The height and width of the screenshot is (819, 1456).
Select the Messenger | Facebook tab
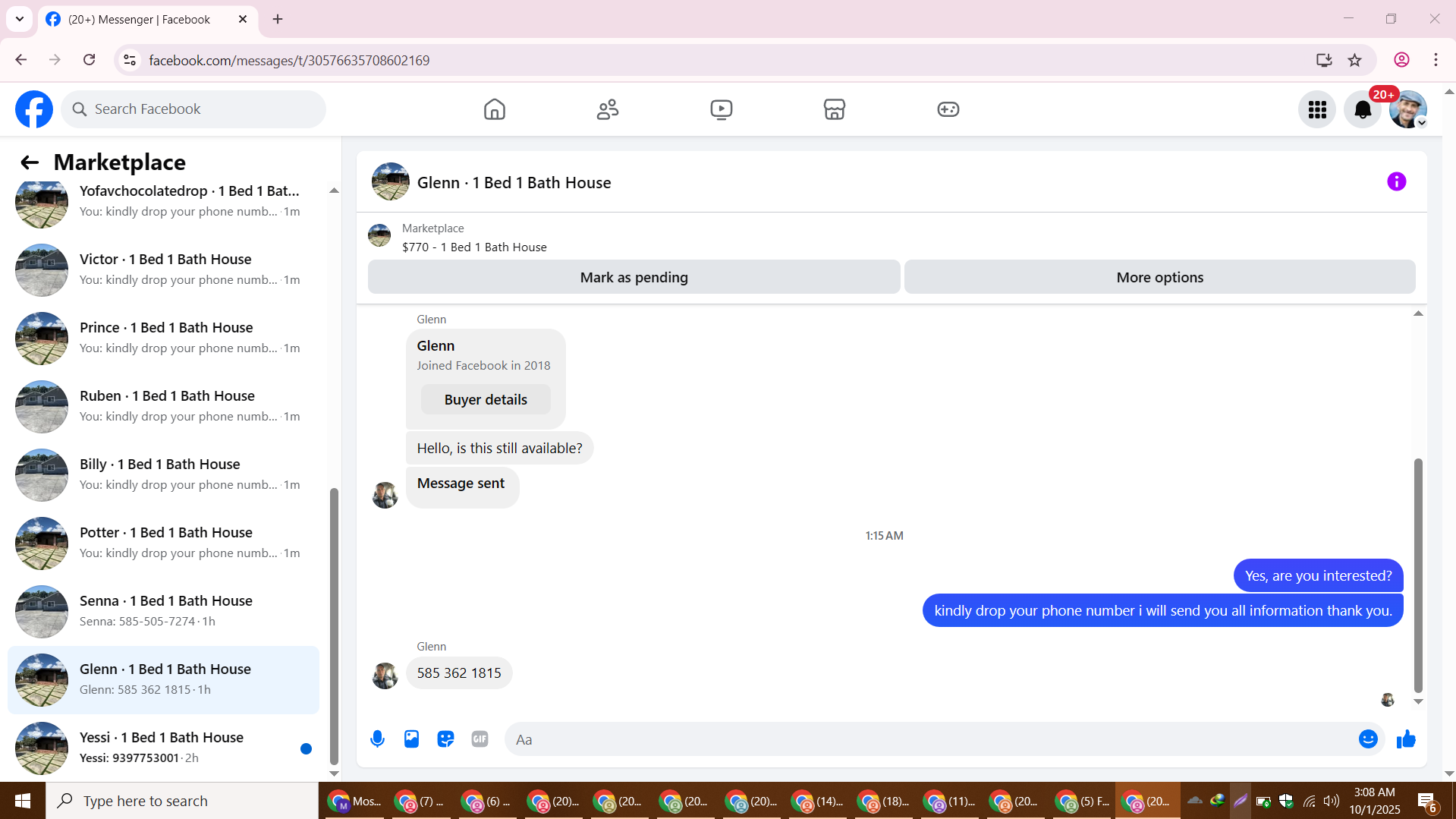tap(148, 19)
